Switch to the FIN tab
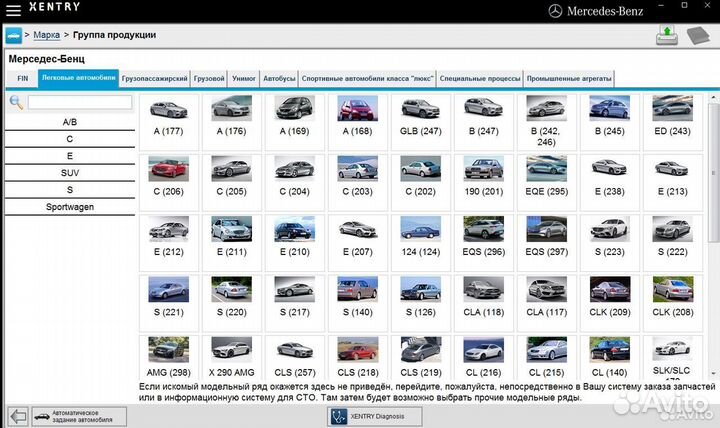The width and height of the screenshot is (720, 428). coord(22,79)
